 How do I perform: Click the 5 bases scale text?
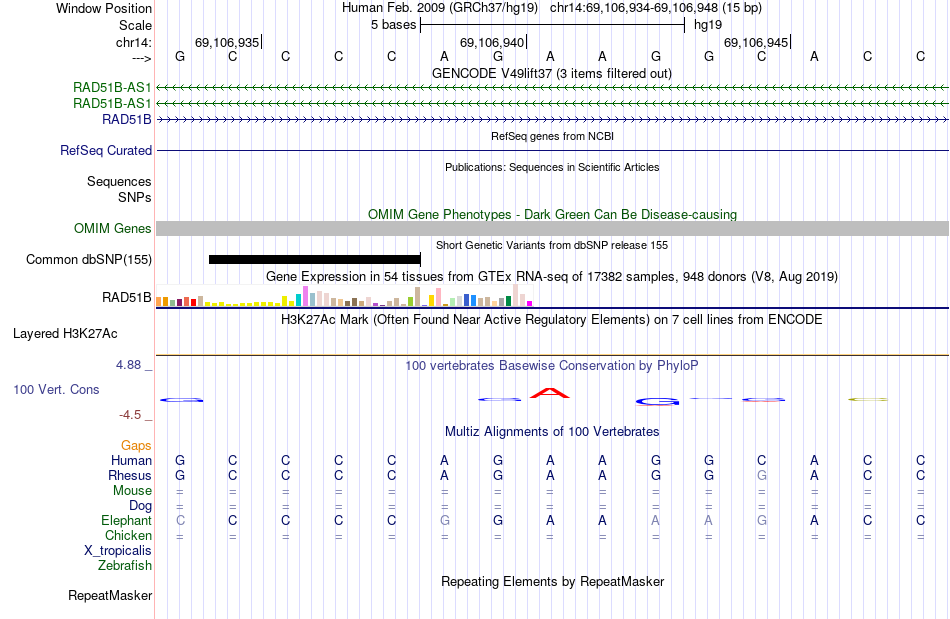point(394,25)
